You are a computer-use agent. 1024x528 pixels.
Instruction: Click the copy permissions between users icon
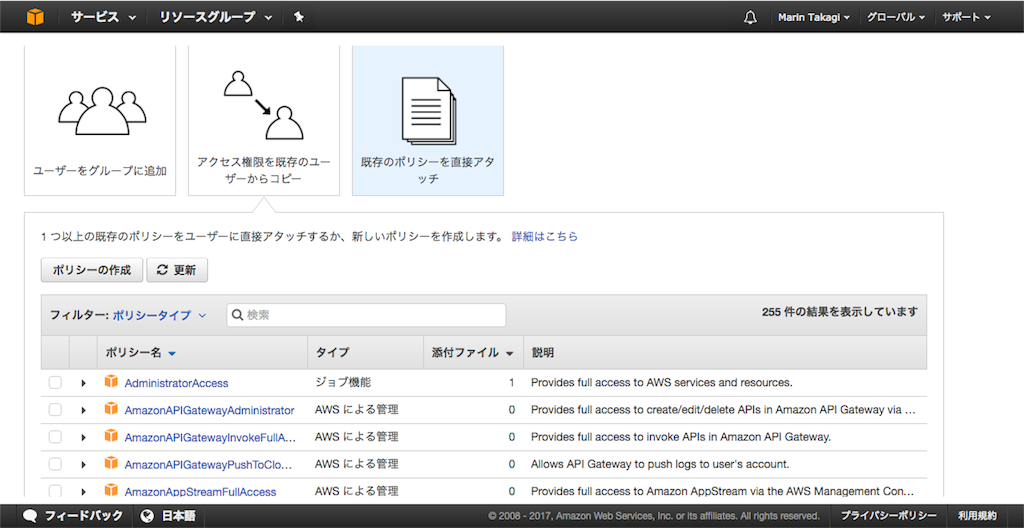[263, 104]
